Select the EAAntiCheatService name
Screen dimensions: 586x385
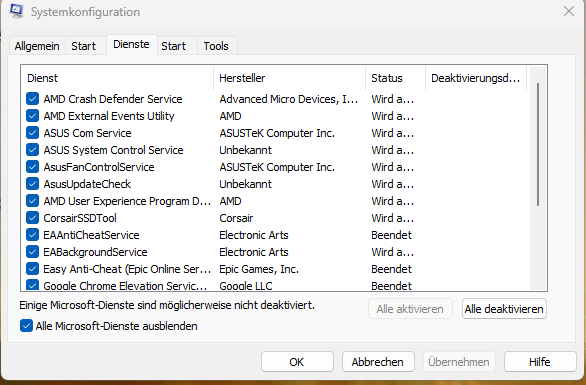point(91,235)
